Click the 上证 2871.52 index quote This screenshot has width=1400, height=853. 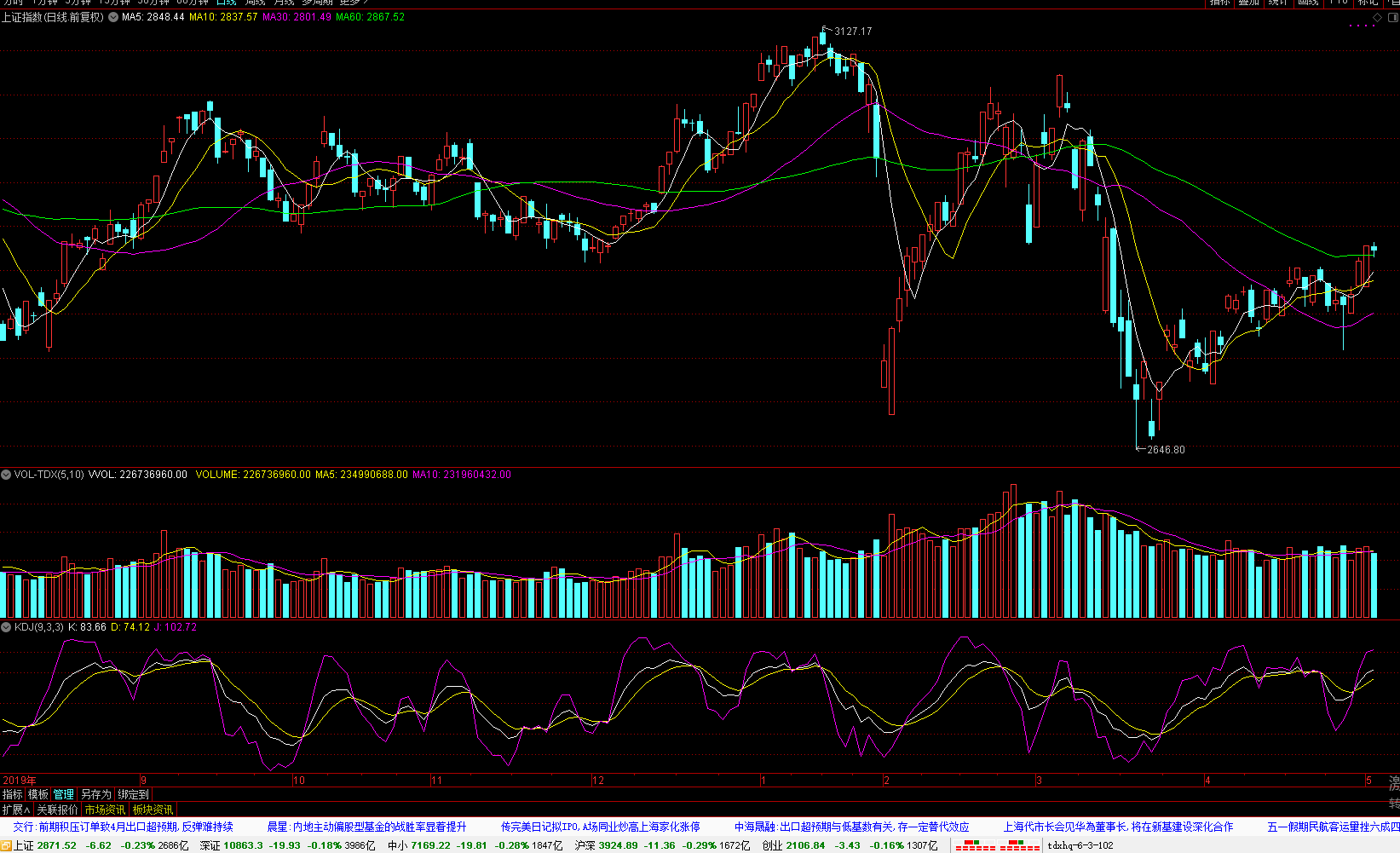pos(101,845)
